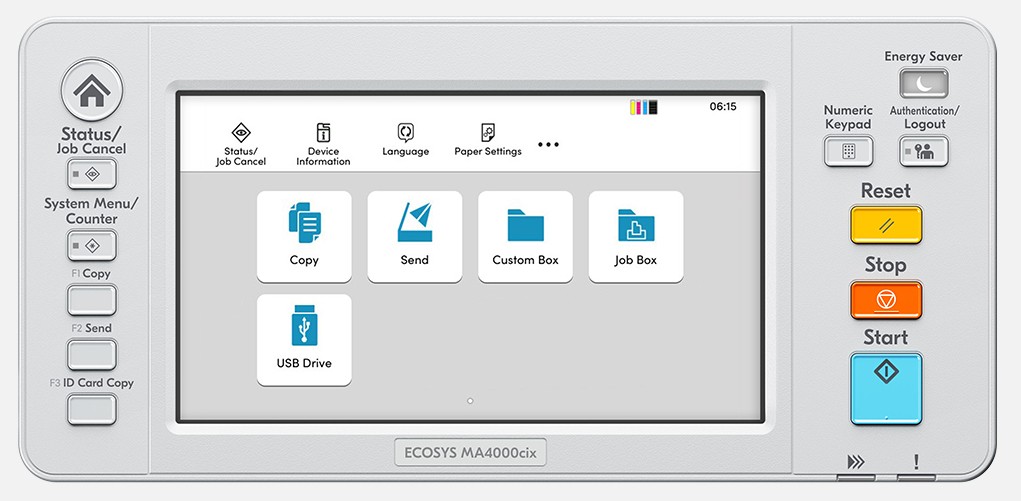Screen dimensions: 1021x501
Task: Click the ECOSYS MA4000cix model label
Action: tap(470, 452)
